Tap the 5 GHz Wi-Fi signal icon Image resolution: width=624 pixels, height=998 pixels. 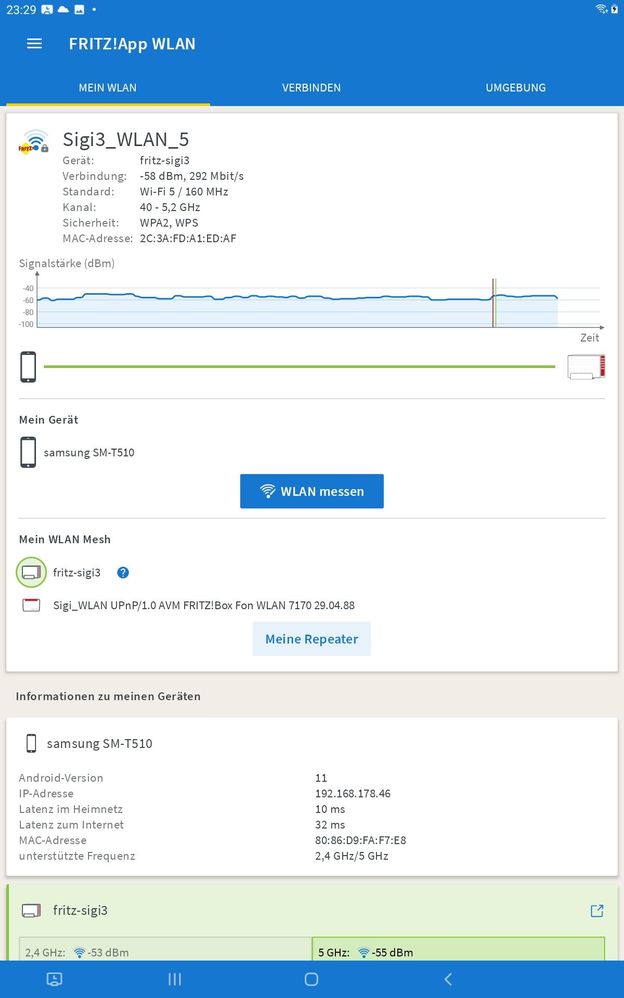(364, 952)
